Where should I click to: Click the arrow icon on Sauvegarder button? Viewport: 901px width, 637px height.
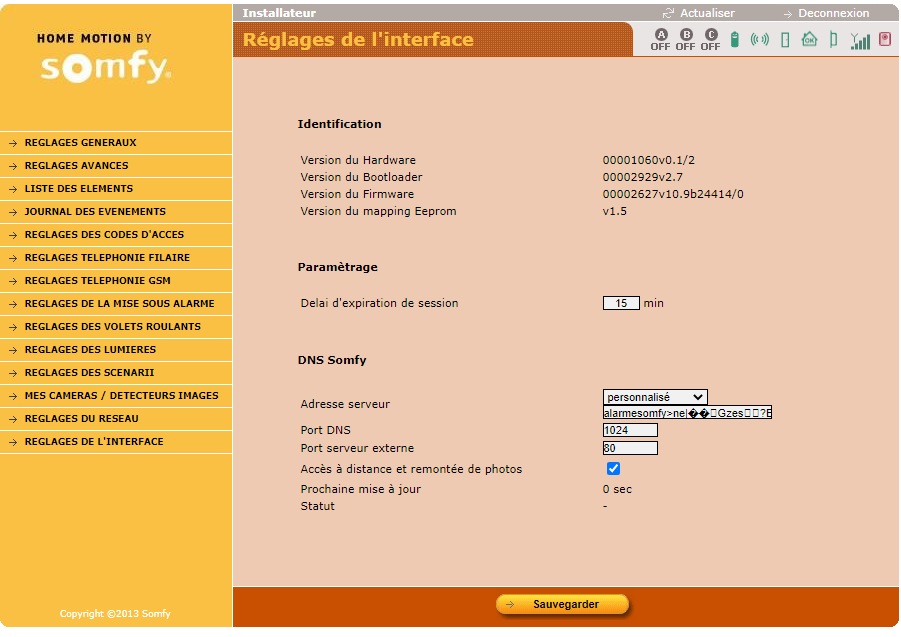point(510,604)
